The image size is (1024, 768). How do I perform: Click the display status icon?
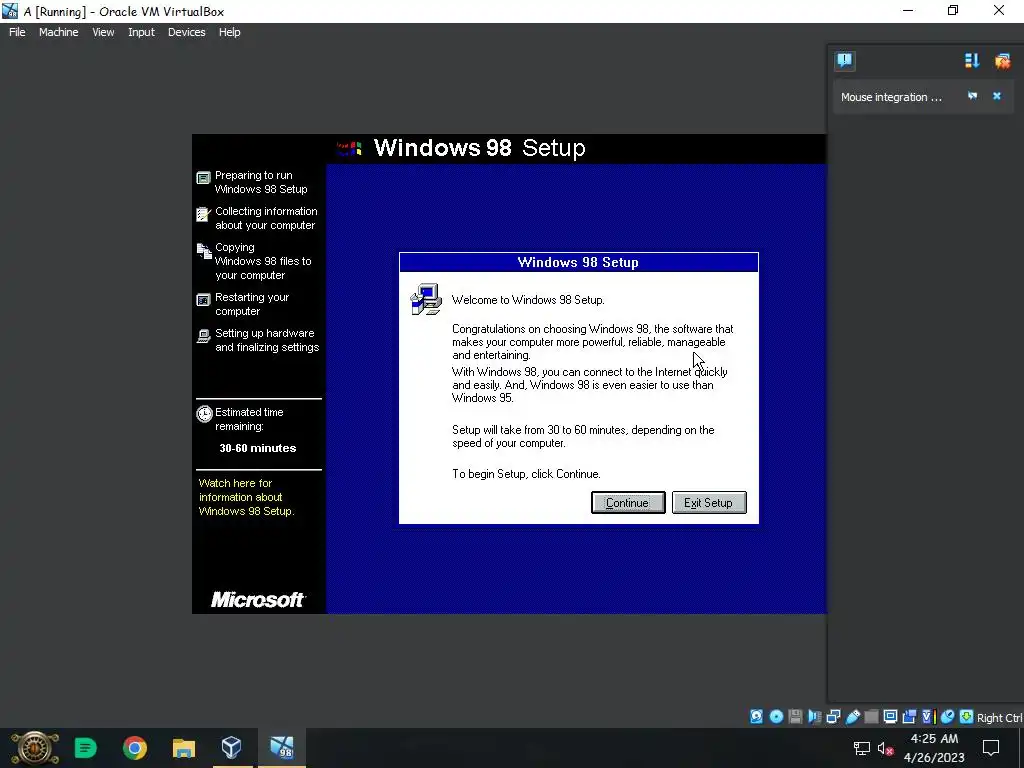click(890, 716)
